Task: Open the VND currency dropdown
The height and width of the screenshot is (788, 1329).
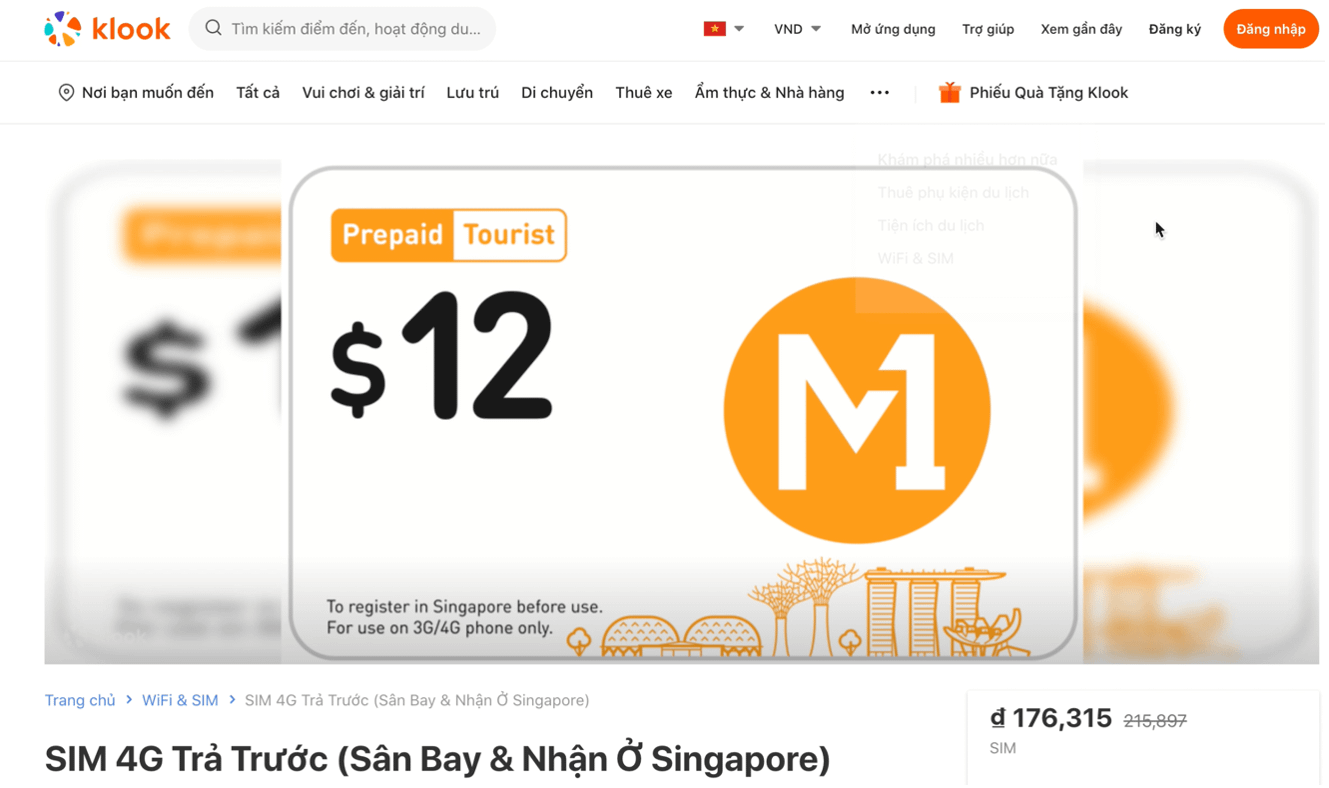Action: tap(797, 29)
